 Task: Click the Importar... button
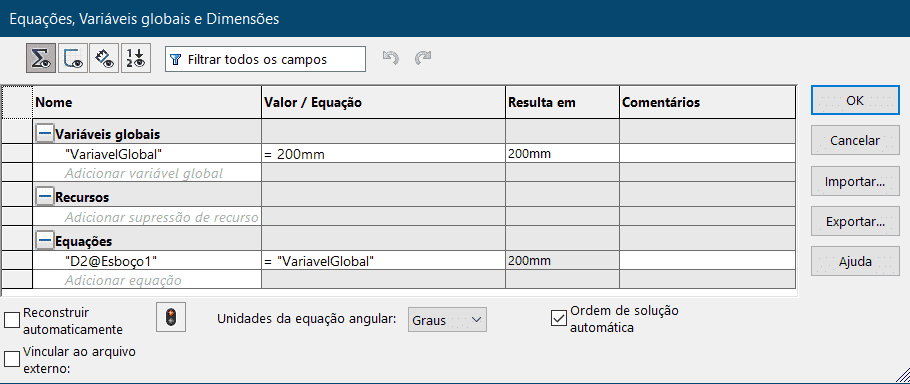[855, 182]
